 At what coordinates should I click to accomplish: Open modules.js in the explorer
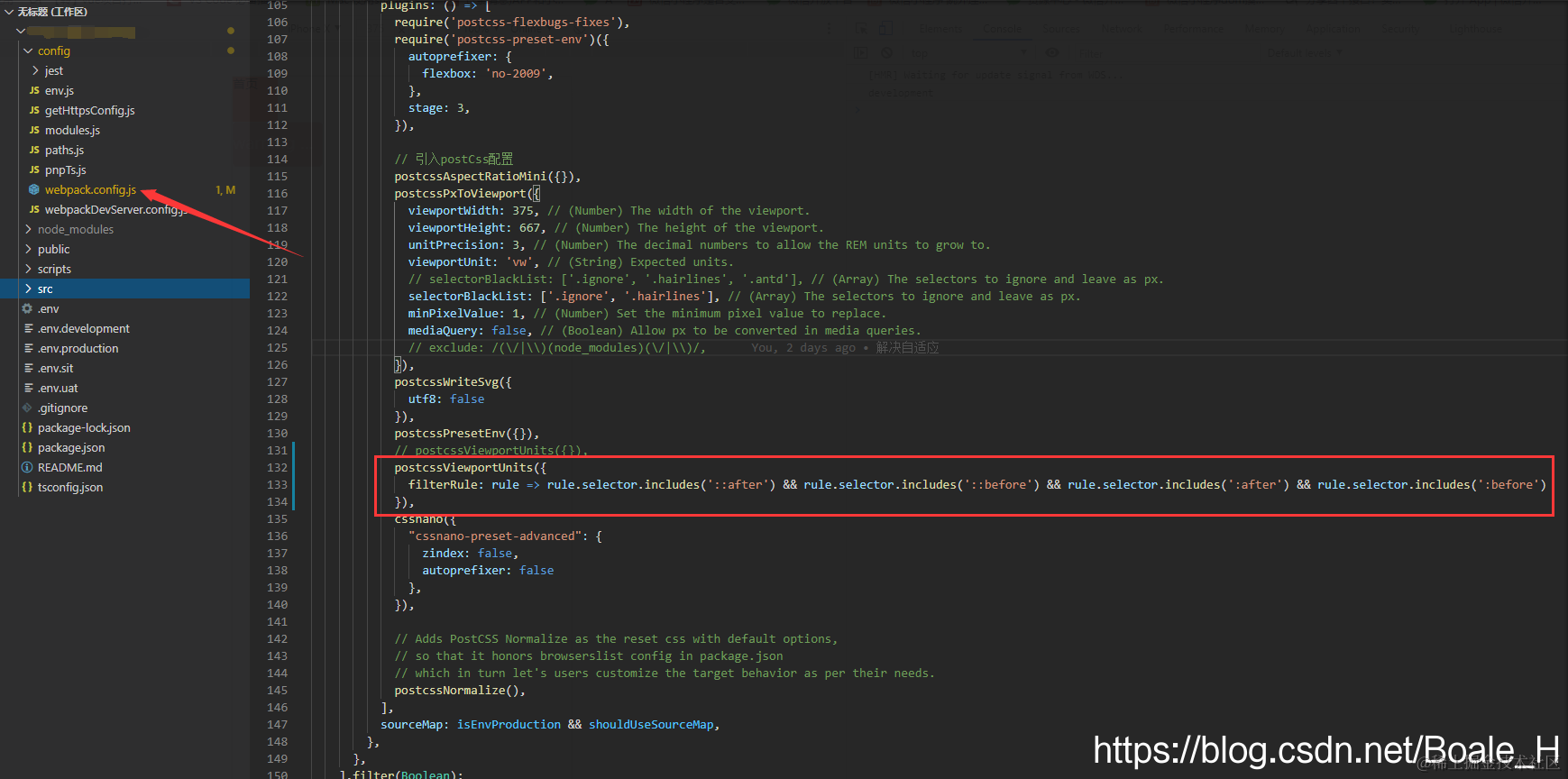72,130
